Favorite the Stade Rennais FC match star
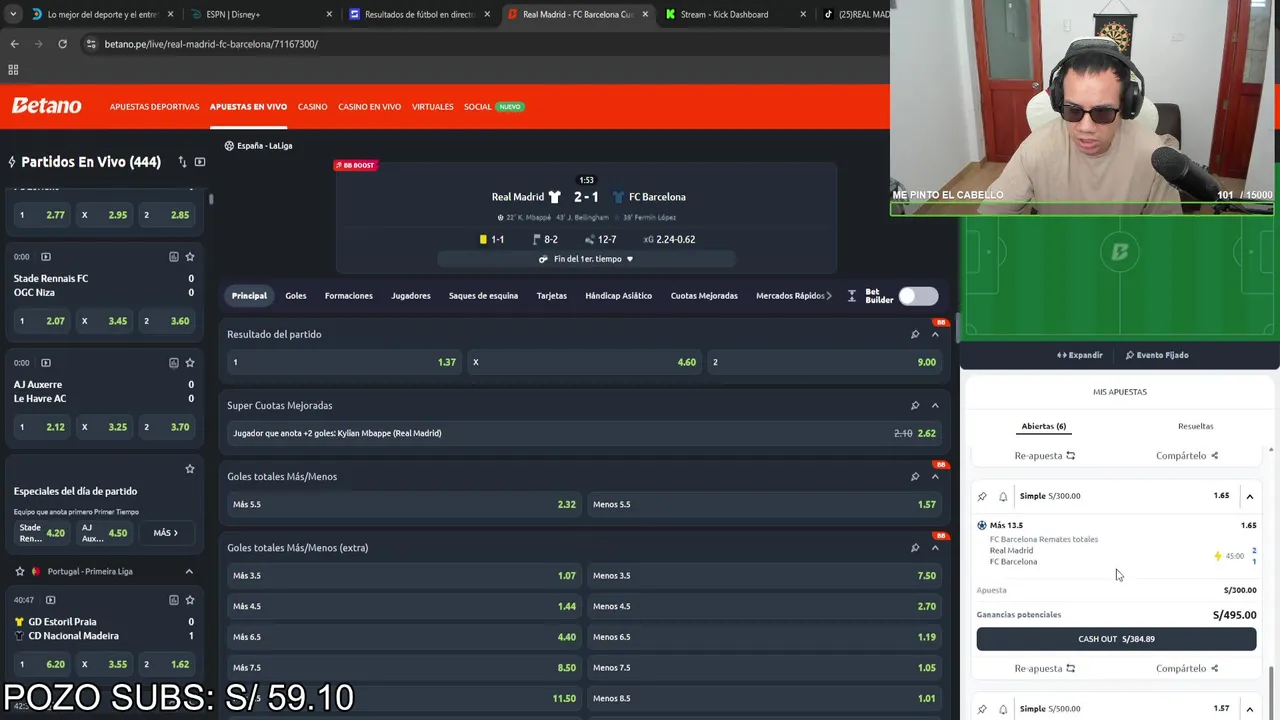1280x720 pixels. point(190,257)
